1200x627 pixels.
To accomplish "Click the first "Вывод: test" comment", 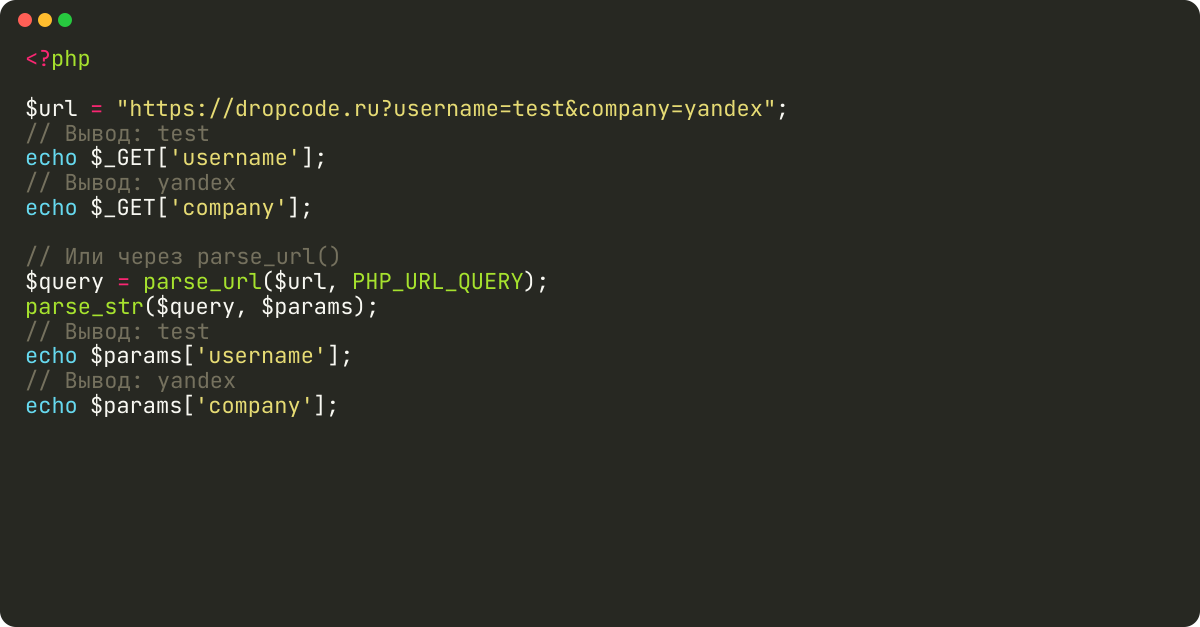I will coord(117,133).
